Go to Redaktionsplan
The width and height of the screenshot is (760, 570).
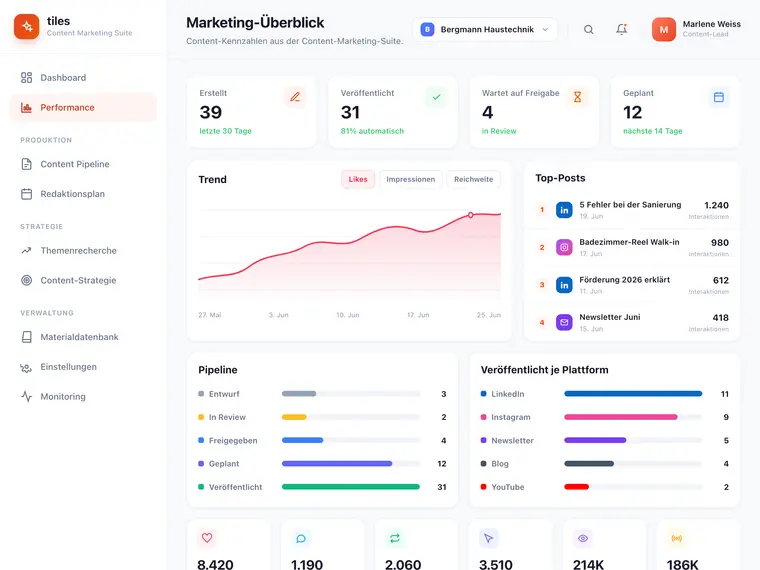[83, 194]
